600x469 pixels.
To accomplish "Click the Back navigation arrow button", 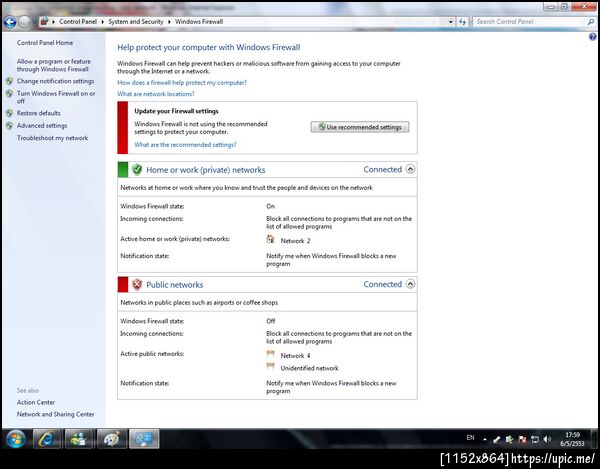I will tap(10, 22).
